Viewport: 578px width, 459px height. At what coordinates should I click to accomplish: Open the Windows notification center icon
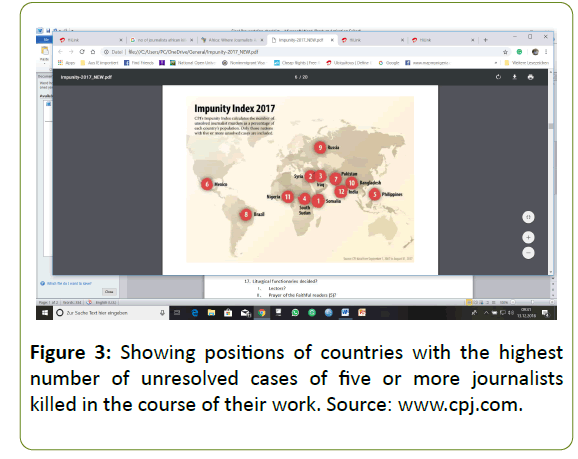click(x=545, y=313)
